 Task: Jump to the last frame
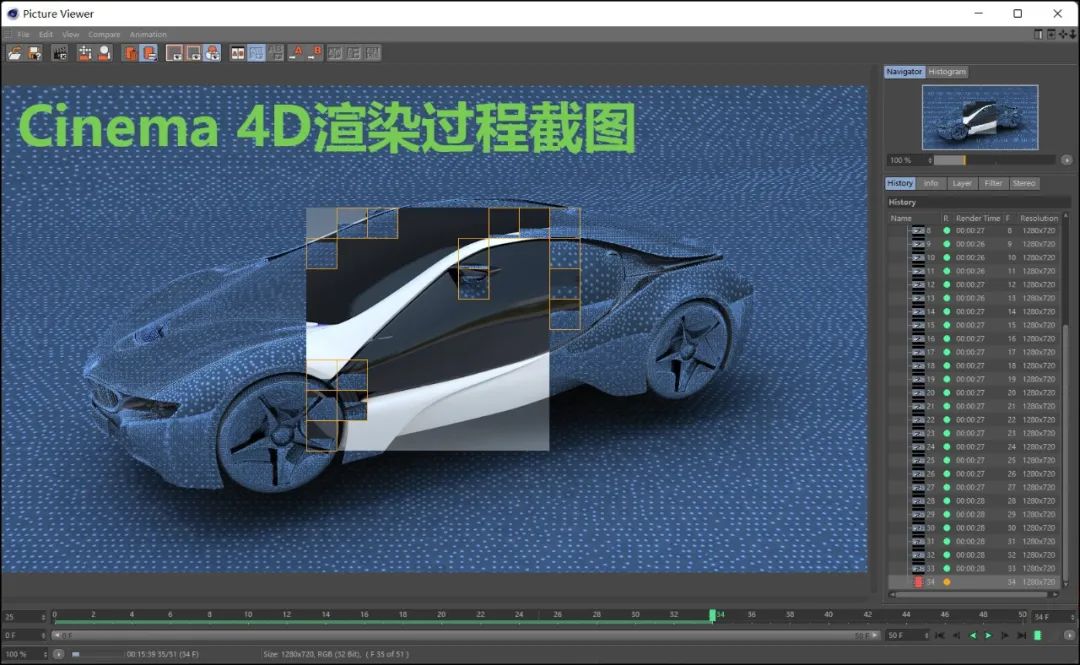click(1021, 635)
